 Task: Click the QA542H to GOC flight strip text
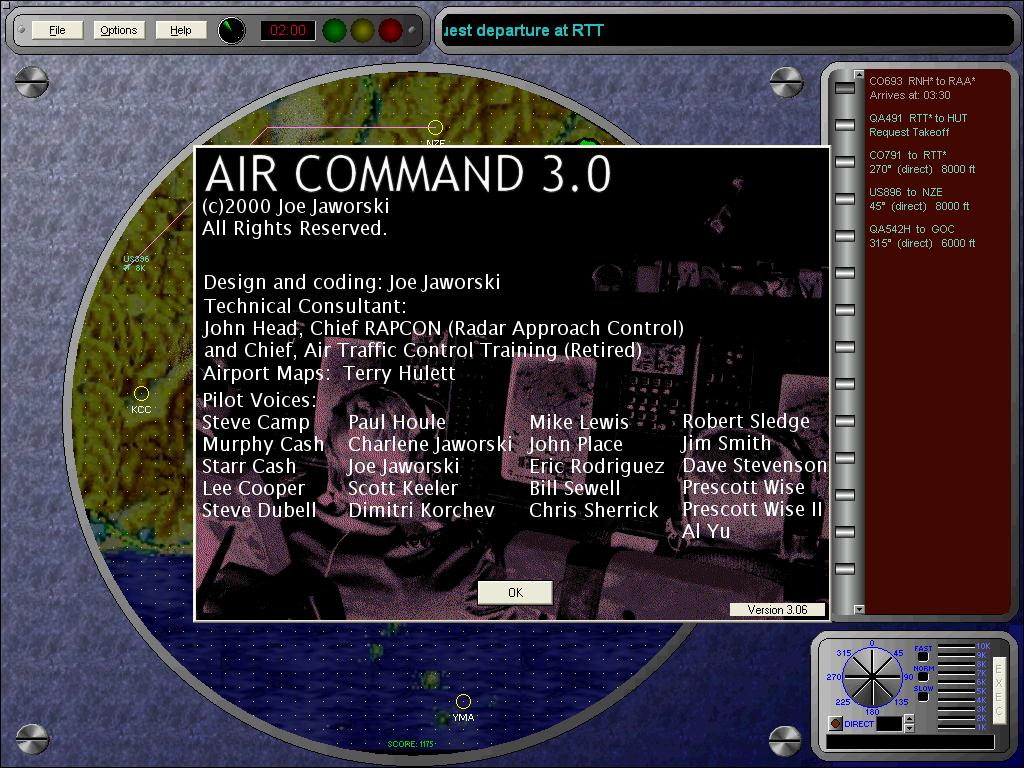pyautogui.click(x=922, y=236)
